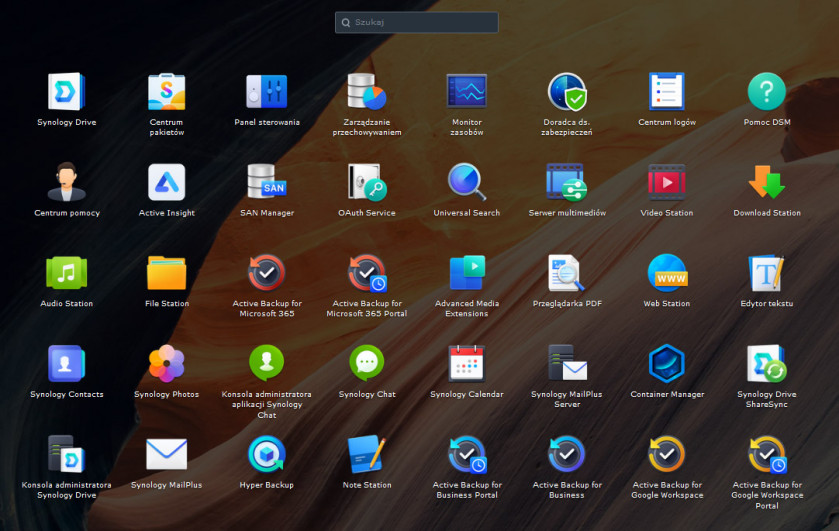The image size is (839, 531).
Task: Launch Container Manager
Action: pos(667,363)
